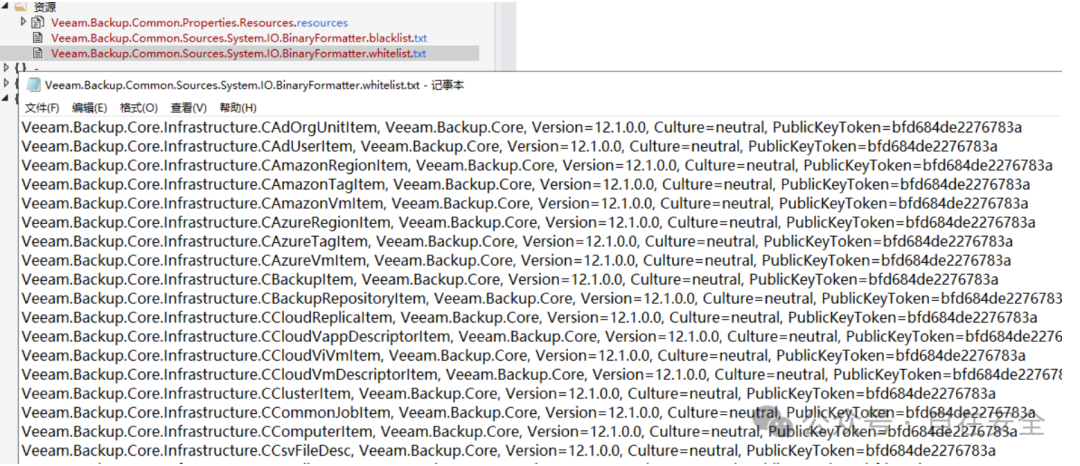Expand the Veeam.Backup.Common.Properties.Resources node
Viewport: 1080px width, 466px height.
click(x=23, y=23)
